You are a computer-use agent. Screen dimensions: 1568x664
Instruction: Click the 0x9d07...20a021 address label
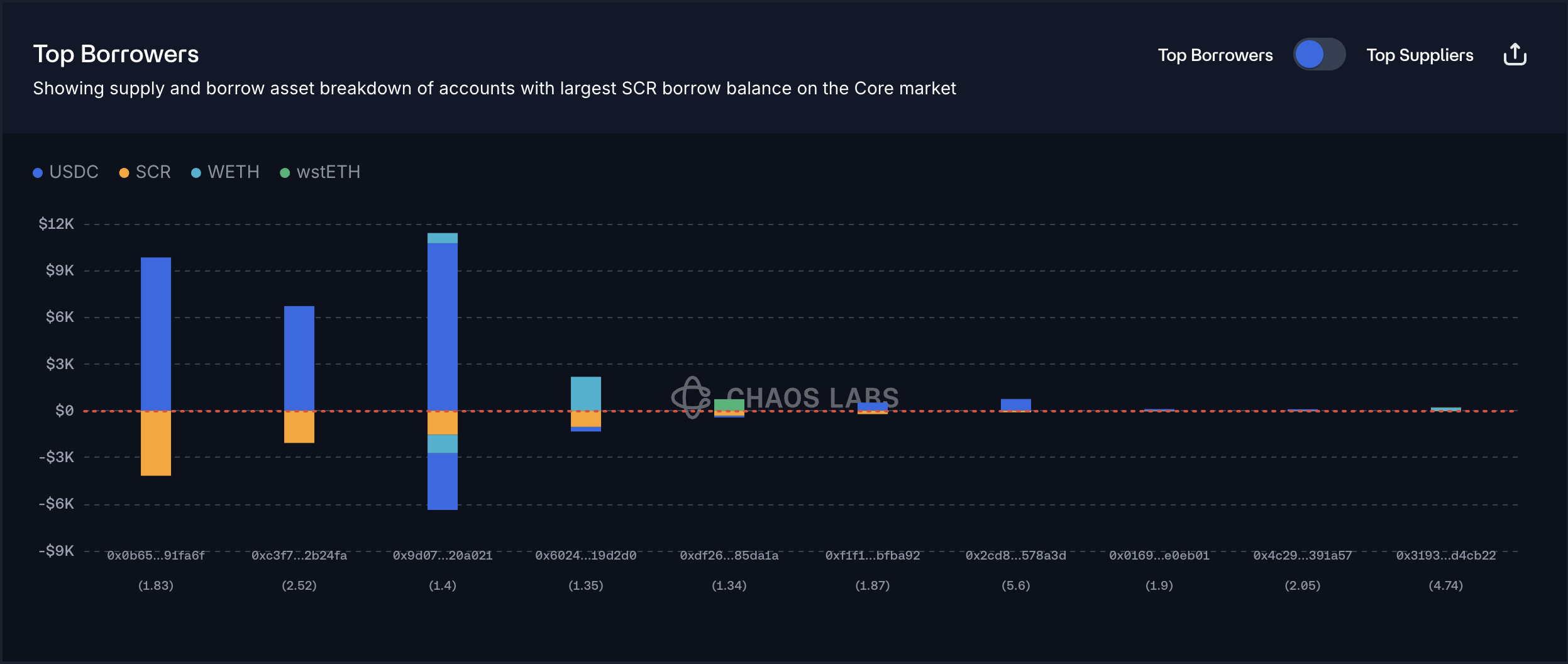pyautogui.click(x=443, y=556)
